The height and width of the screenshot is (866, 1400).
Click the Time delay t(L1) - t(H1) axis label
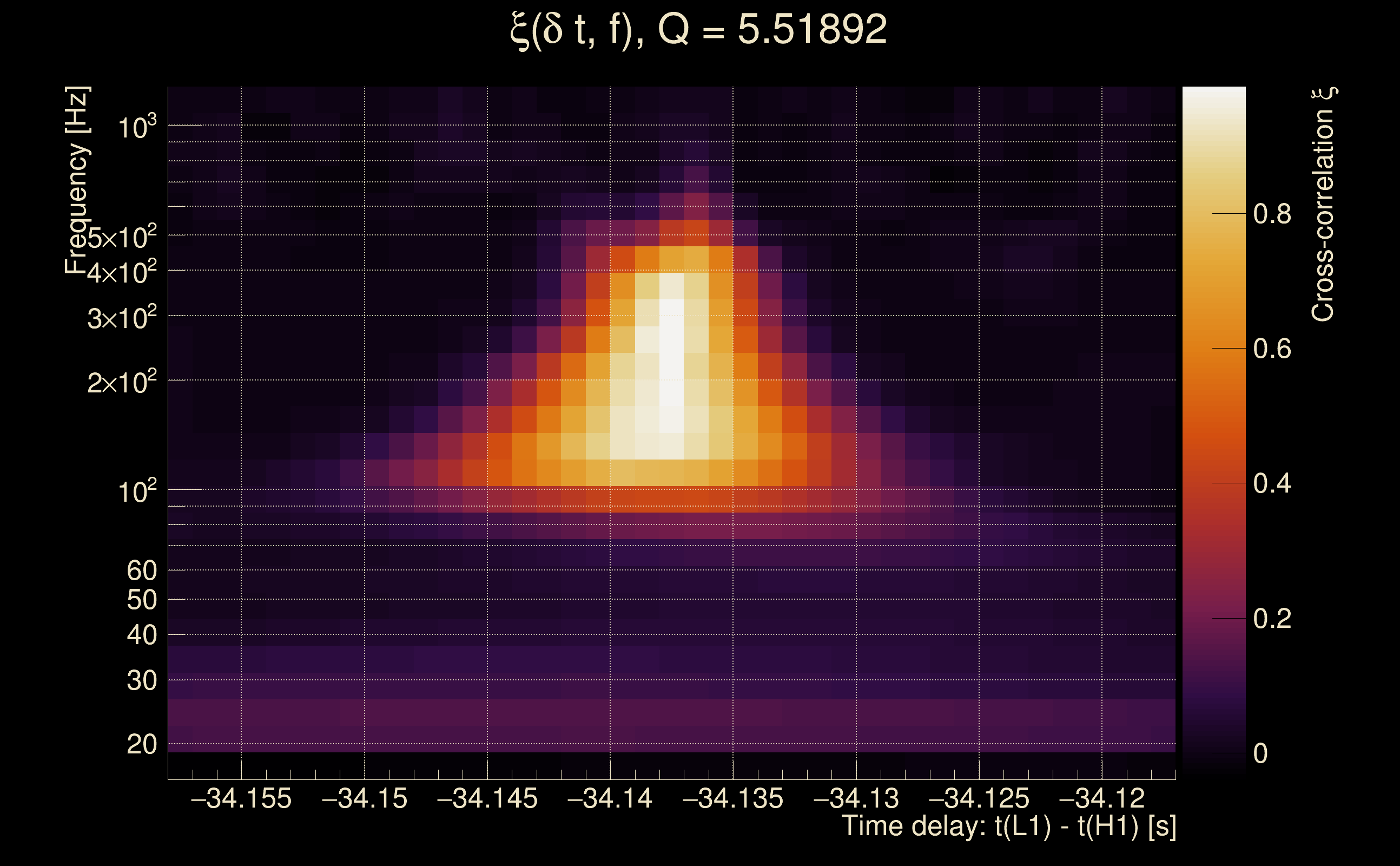click(1008, 826)
